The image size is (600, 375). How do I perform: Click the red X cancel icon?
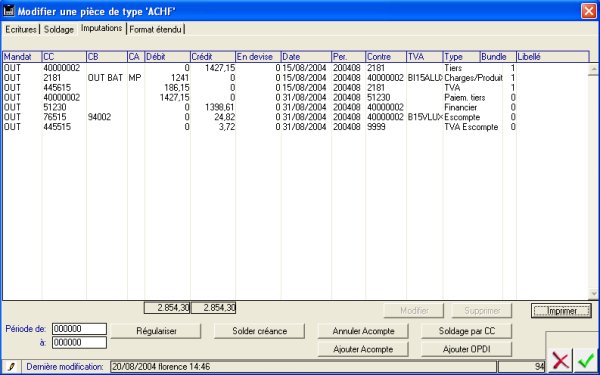click(561, 361)
